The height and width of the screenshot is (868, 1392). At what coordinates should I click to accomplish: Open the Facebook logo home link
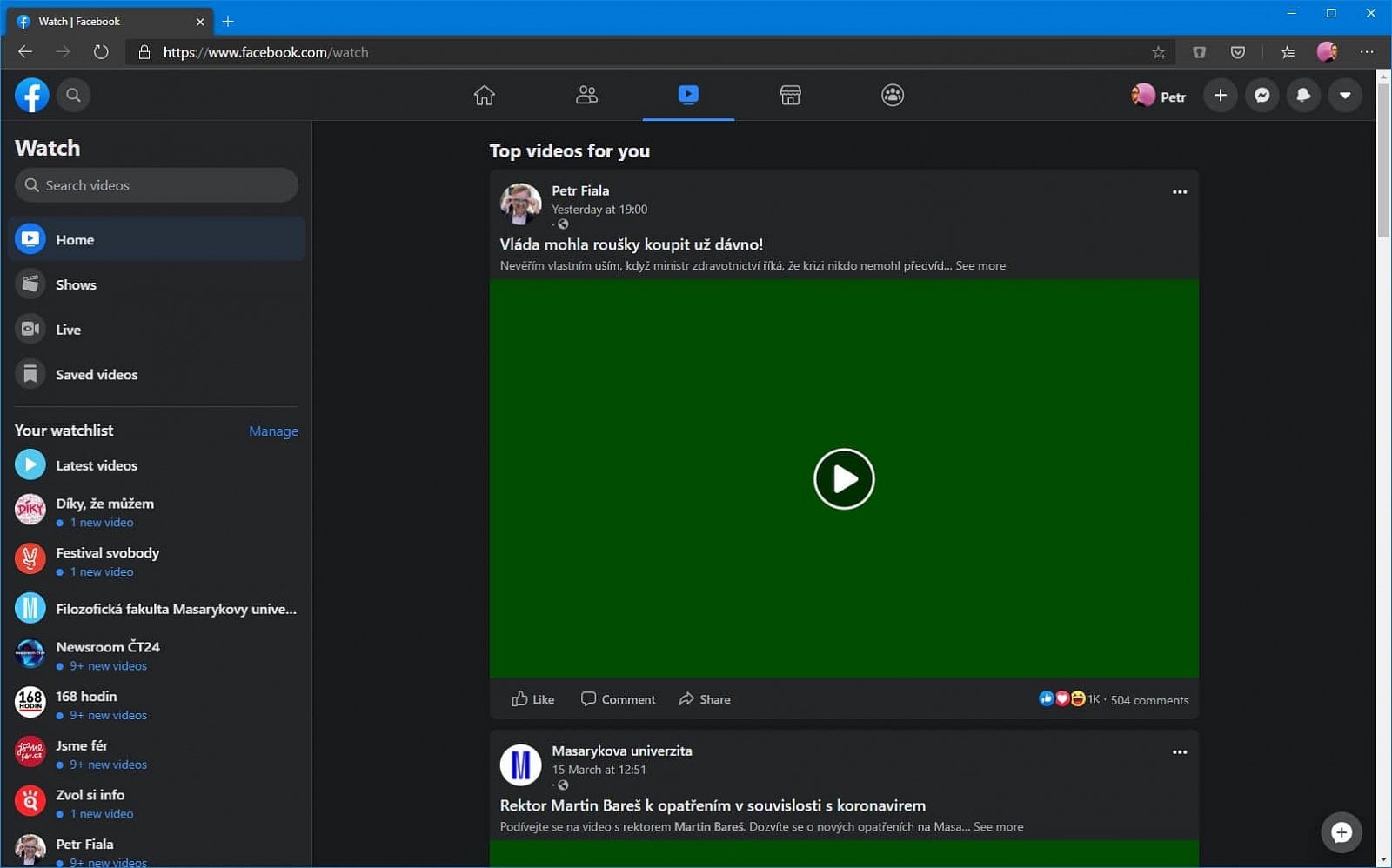(x=31, y=95)
